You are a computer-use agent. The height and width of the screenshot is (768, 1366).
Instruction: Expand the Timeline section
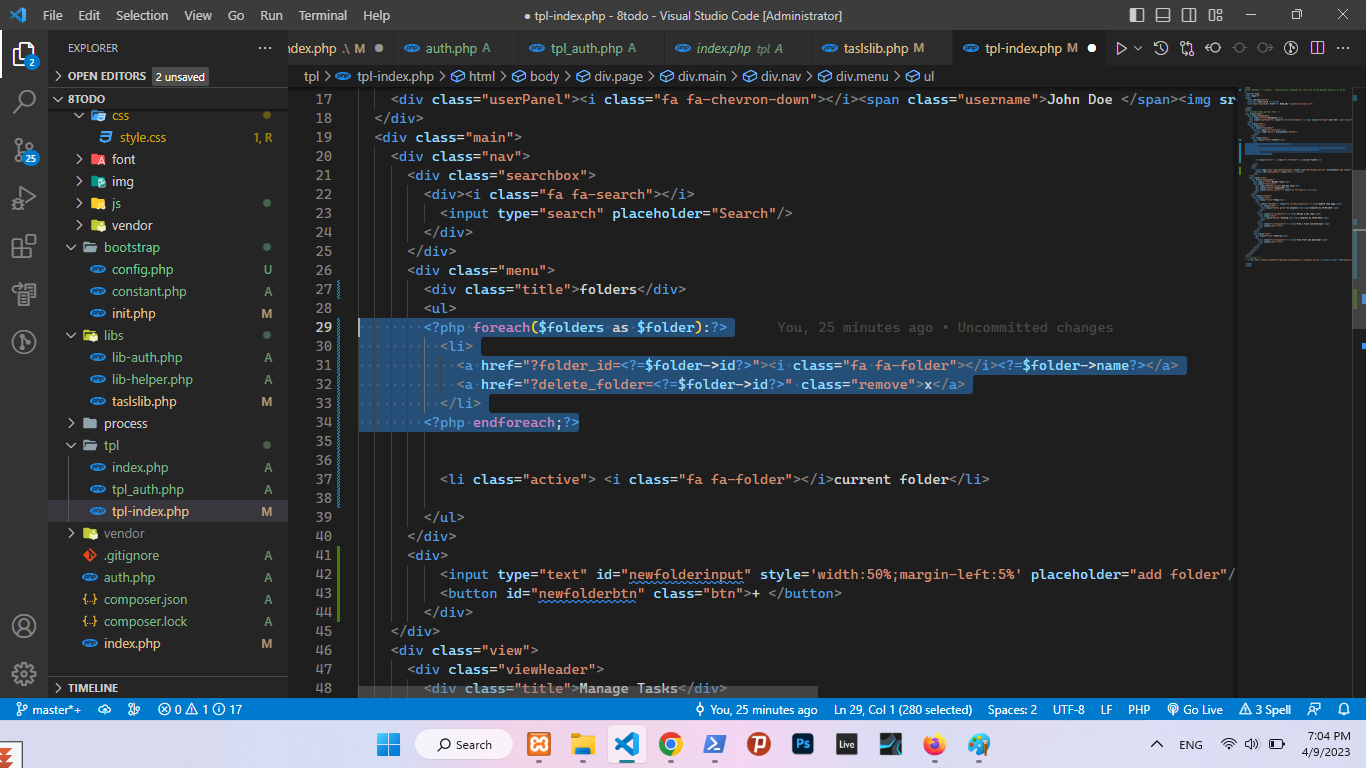(168, 688)
